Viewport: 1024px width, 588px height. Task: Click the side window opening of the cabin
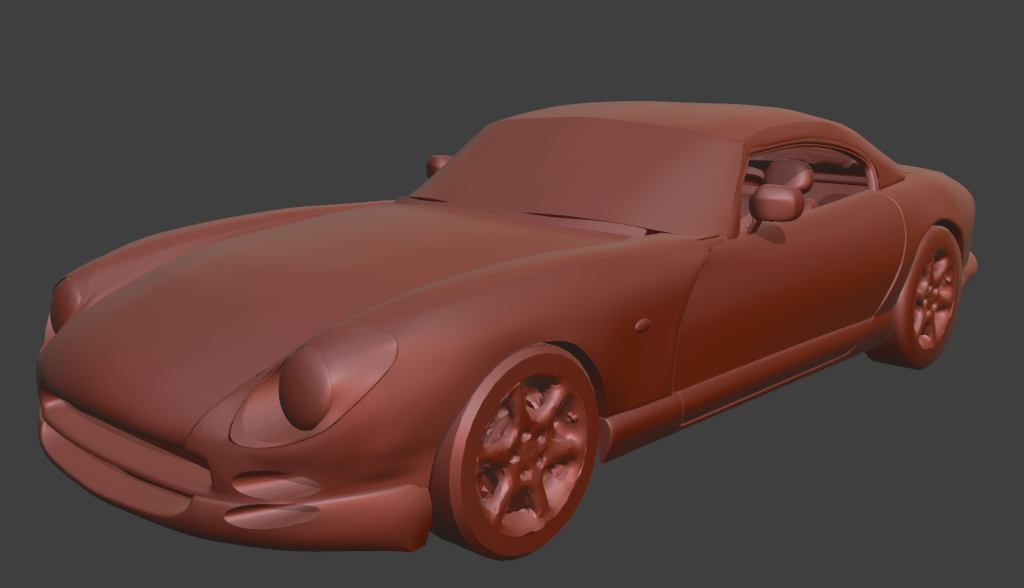(x=820, y=180)
